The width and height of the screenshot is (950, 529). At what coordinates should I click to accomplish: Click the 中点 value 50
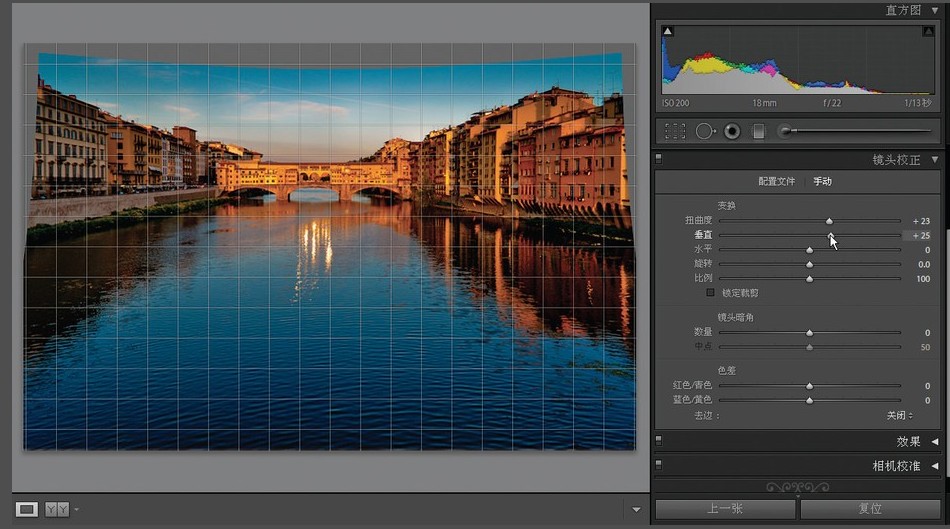click(x=925, y=347)
